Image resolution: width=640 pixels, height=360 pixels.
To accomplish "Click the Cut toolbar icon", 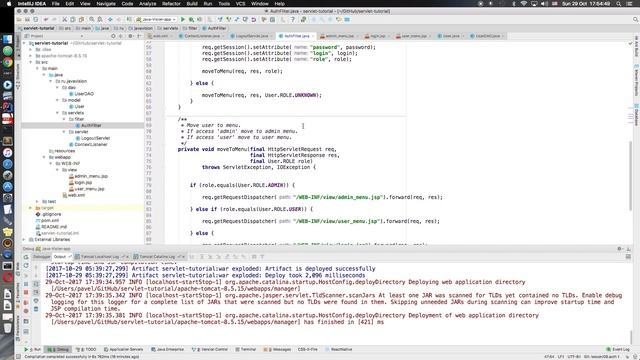I will 64,20.
